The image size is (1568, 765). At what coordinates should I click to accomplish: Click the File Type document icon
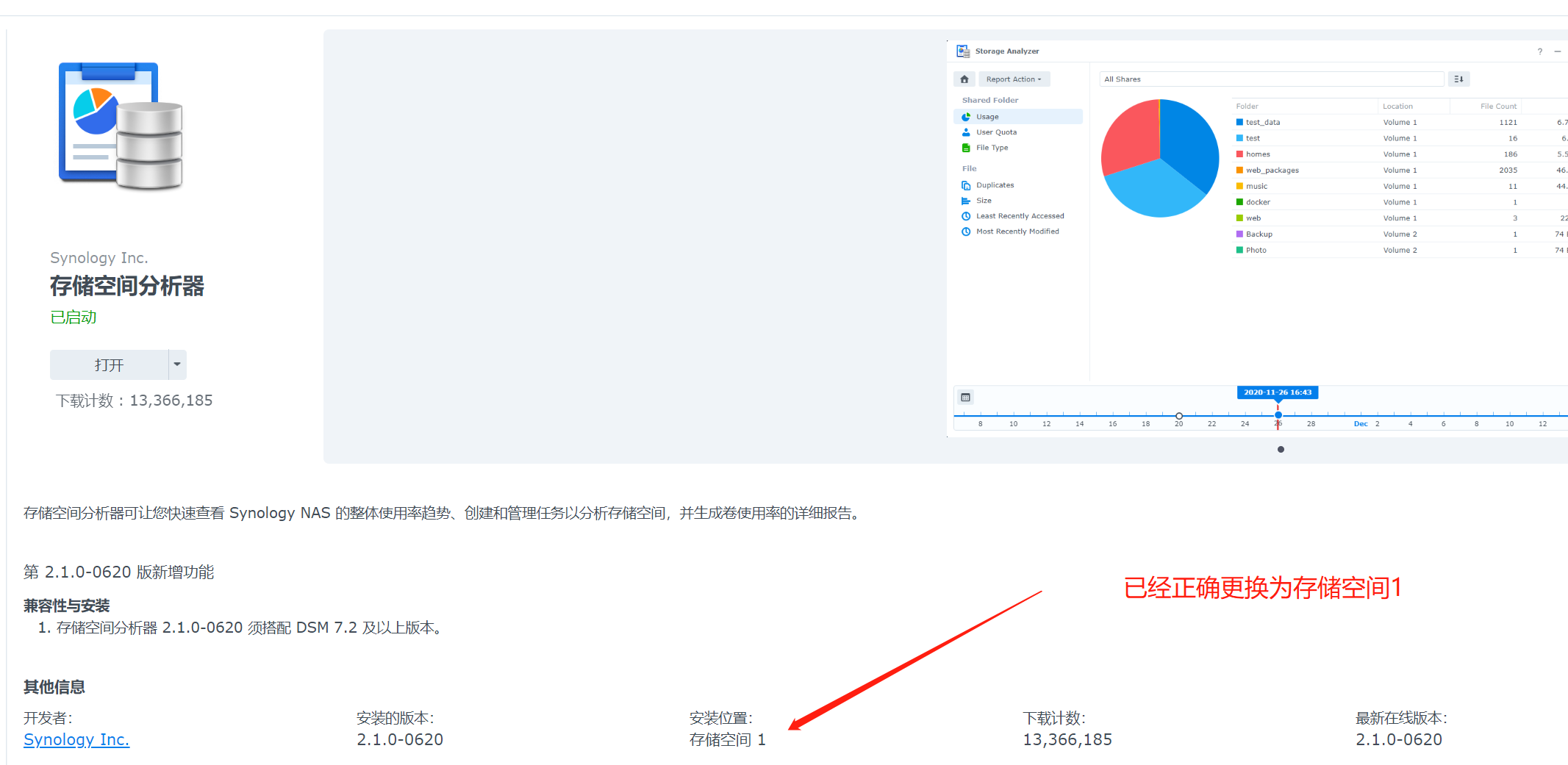click(966, 148)
